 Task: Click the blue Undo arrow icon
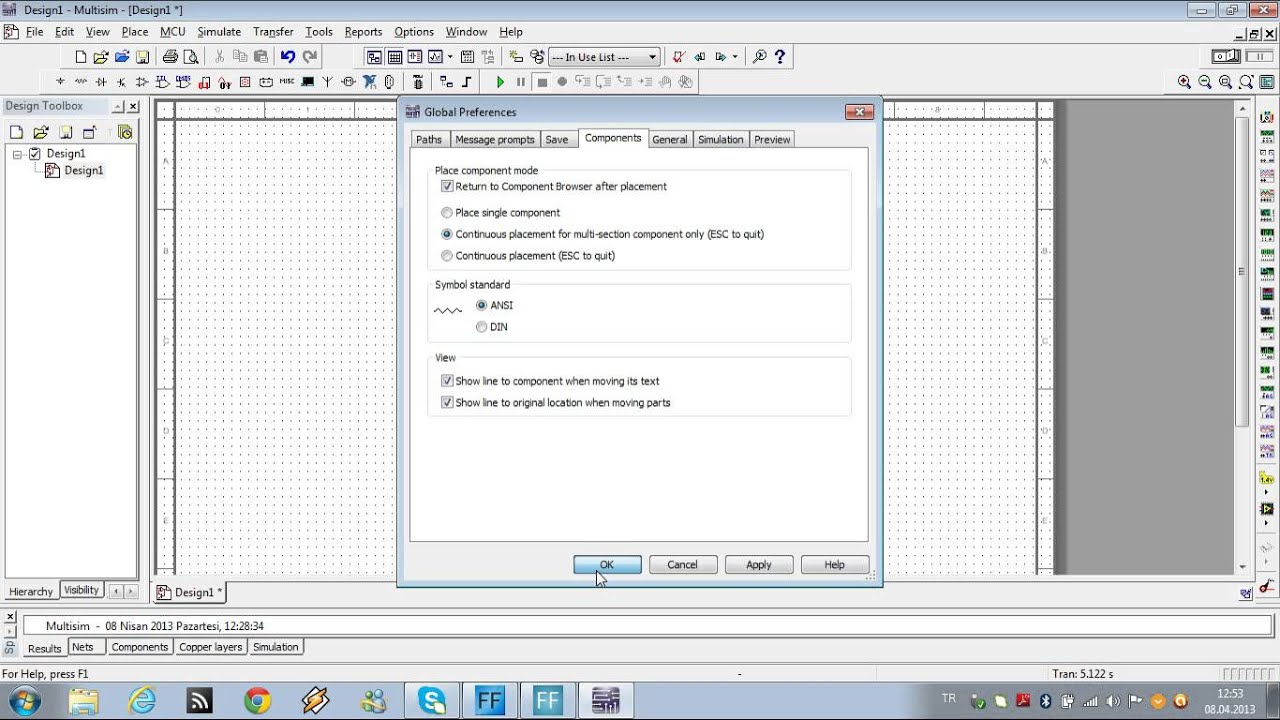(288, 57)
